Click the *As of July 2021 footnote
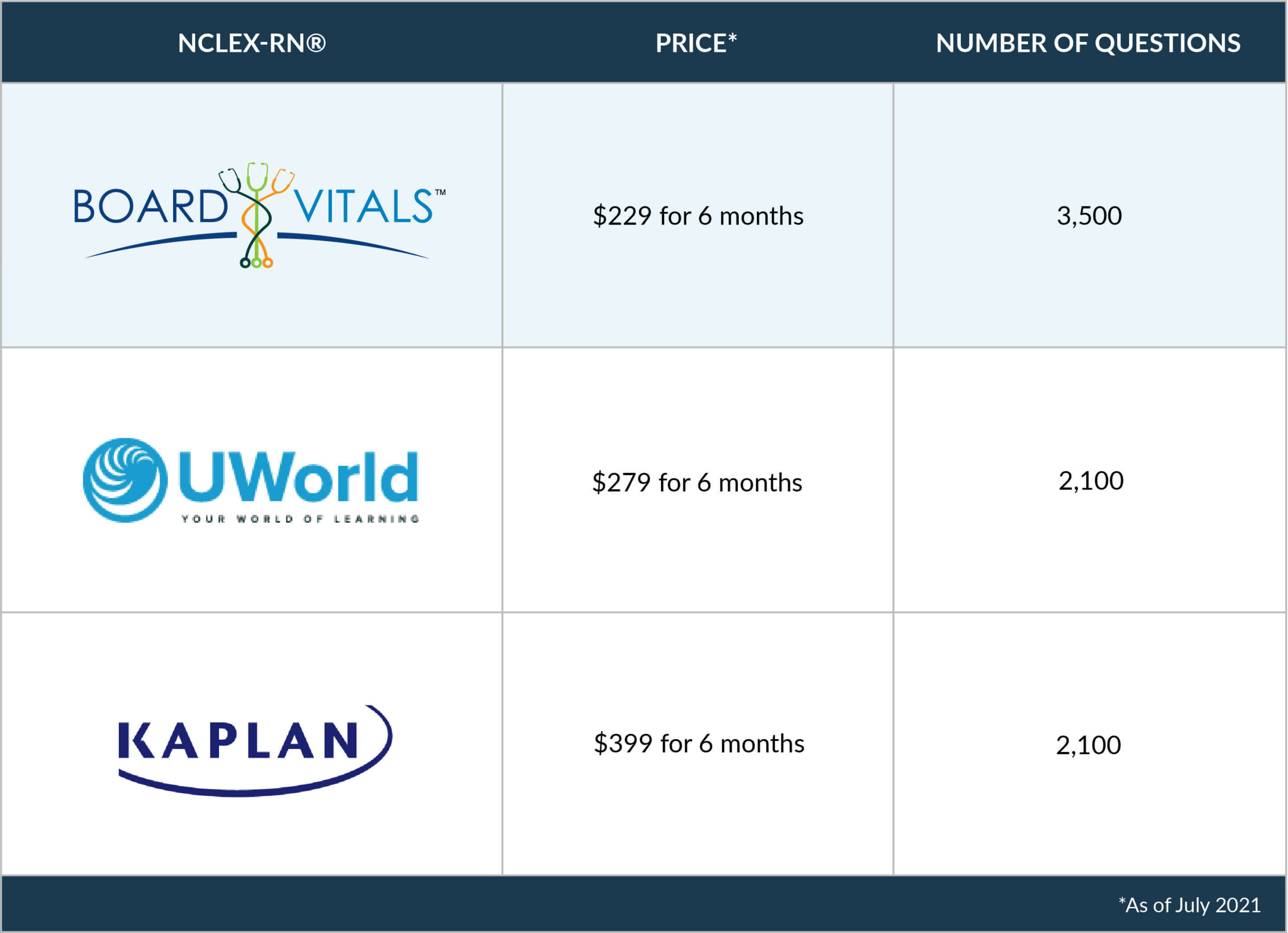Image resolution: width=1288 pixels, height=933 pixels. coord(1190,905)
